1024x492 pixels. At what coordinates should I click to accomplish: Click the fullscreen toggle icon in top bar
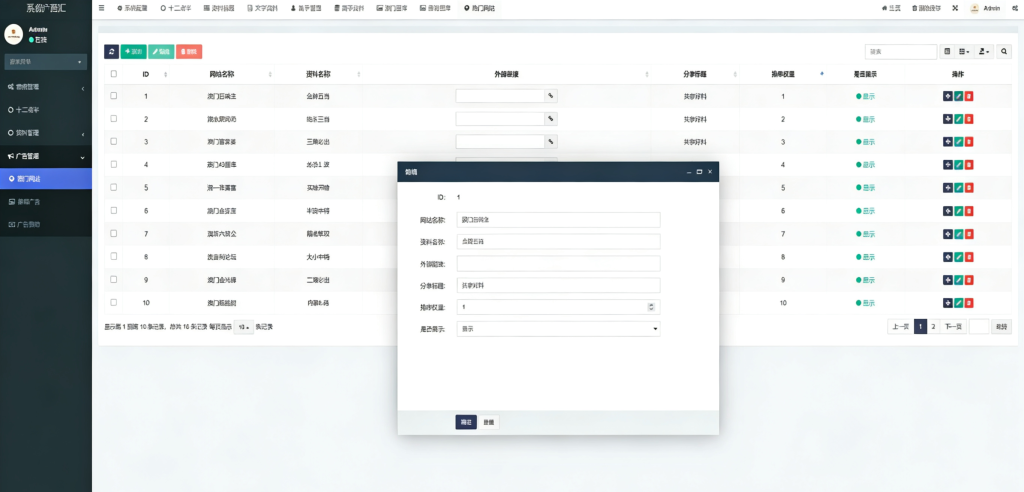[955, 8]
